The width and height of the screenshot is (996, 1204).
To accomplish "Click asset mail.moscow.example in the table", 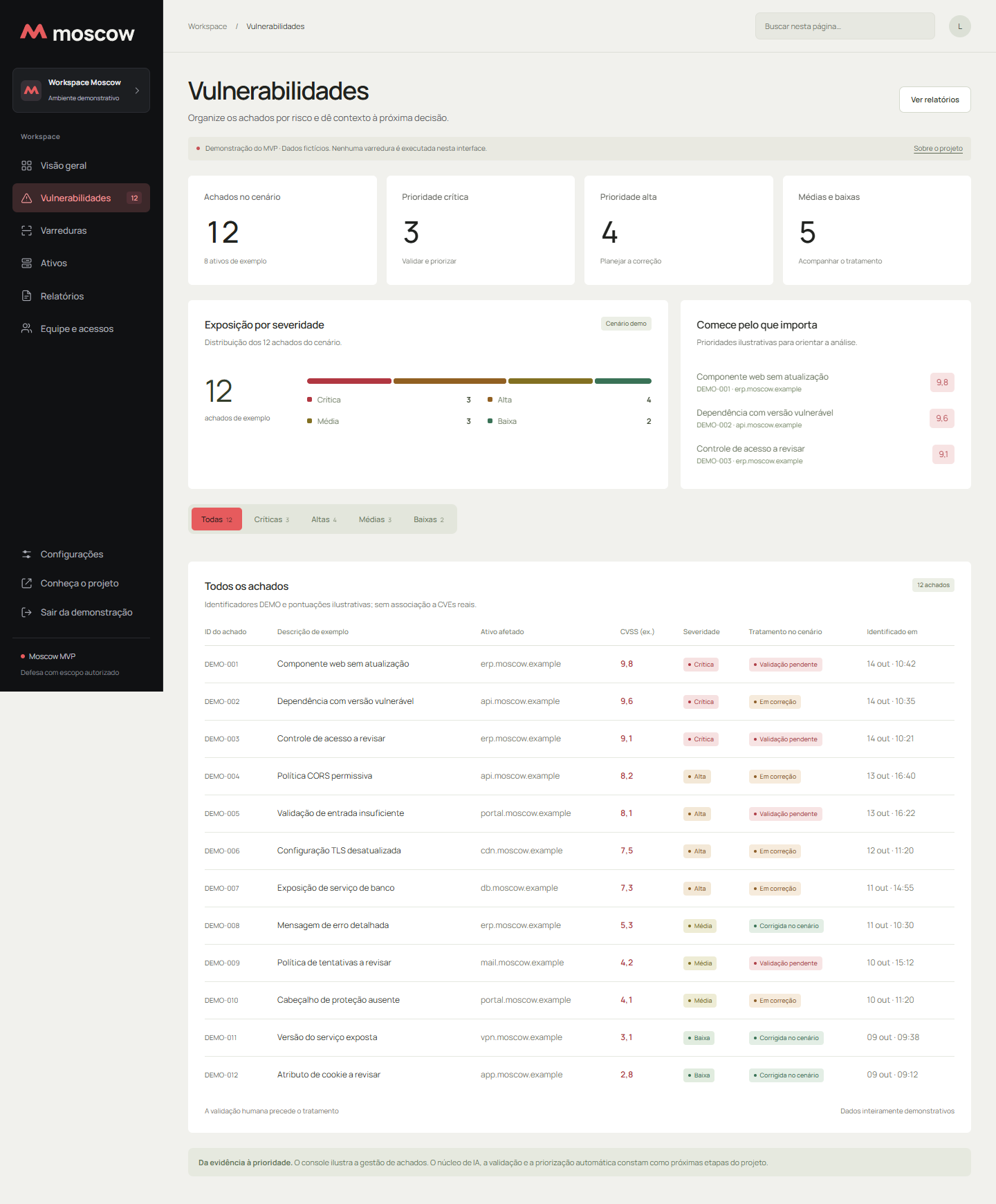I will coord(522,963).
